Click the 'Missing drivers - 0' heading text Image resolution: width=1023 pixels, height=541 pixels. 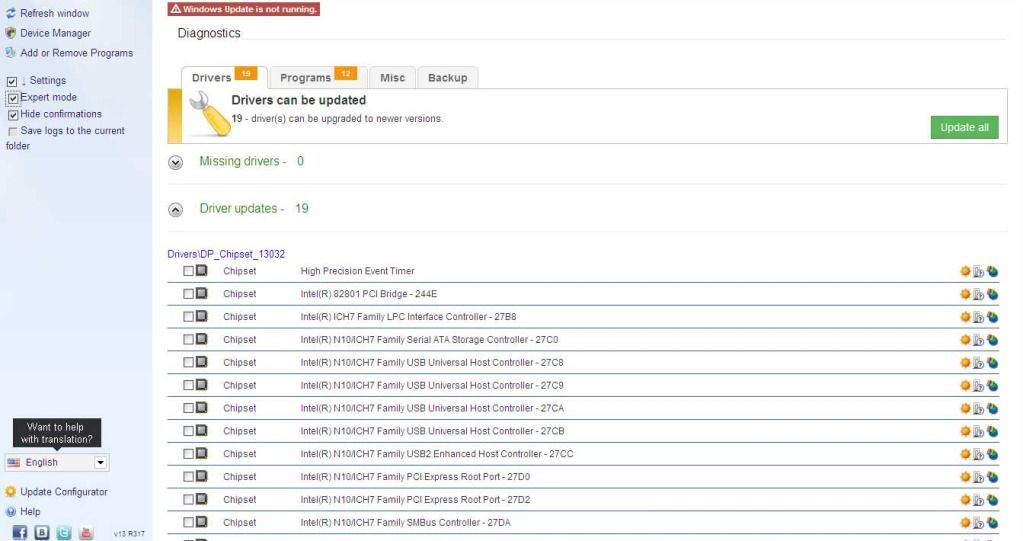(x=251, y=161)
